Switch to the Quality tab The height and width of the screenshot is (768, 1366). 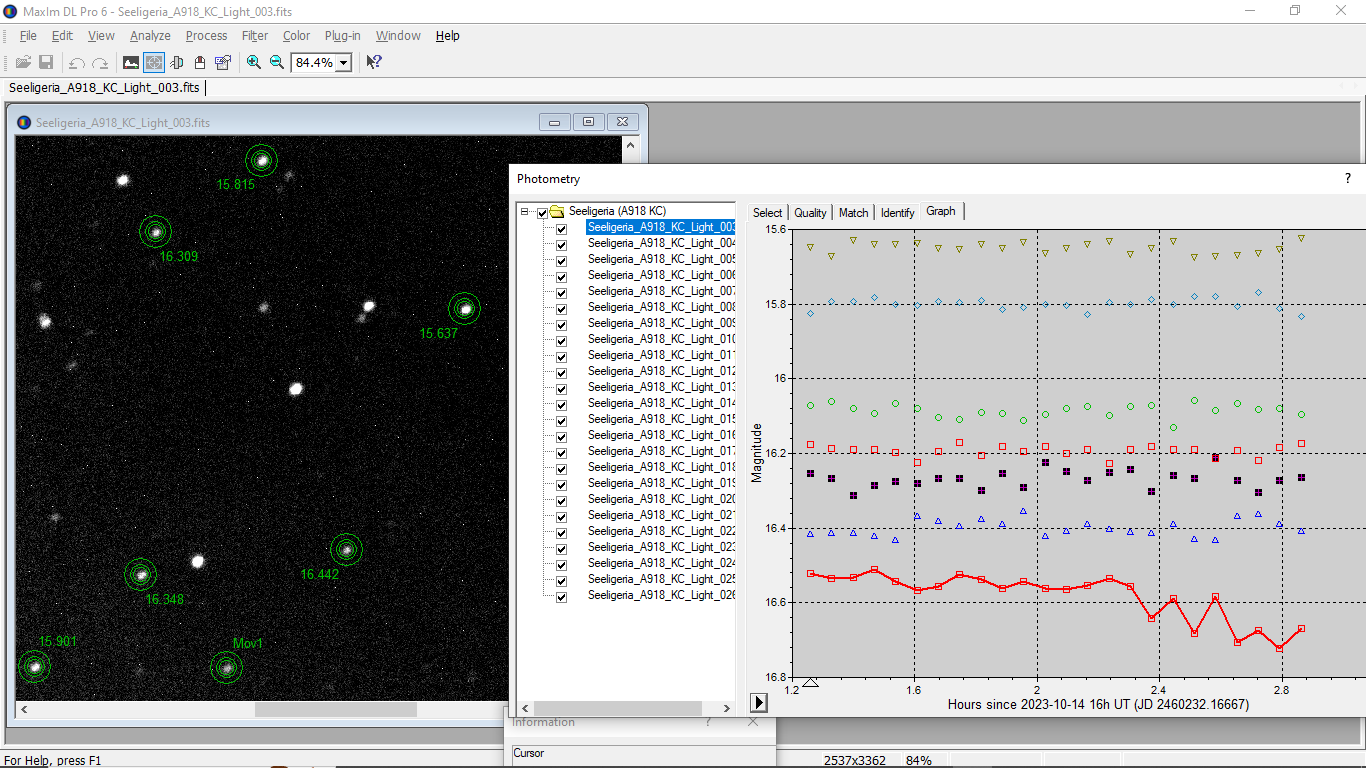coord(810,212)
